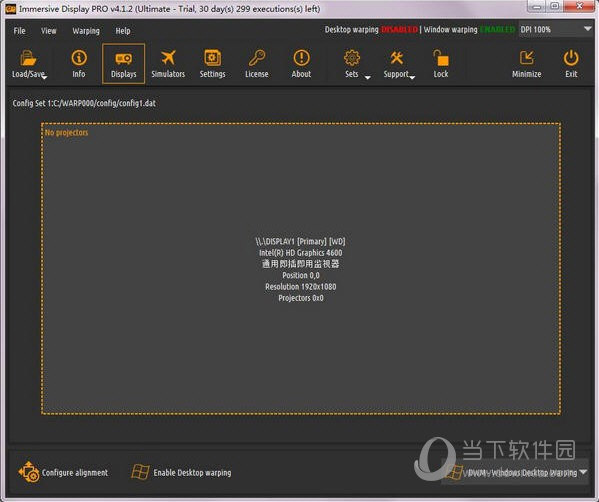Click the Enable Desktop warping windows icon
This screenshot has height=502, width=599.
[140, 472]
